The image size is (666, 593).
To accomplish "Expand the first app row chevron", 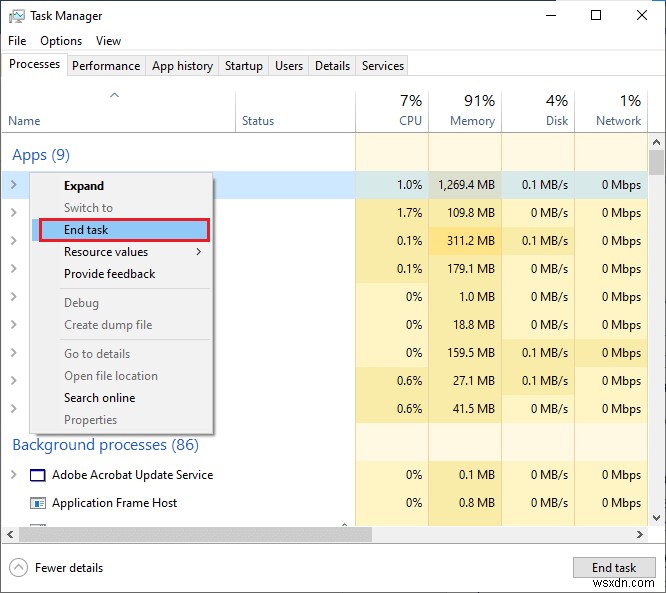I will 14,185.
